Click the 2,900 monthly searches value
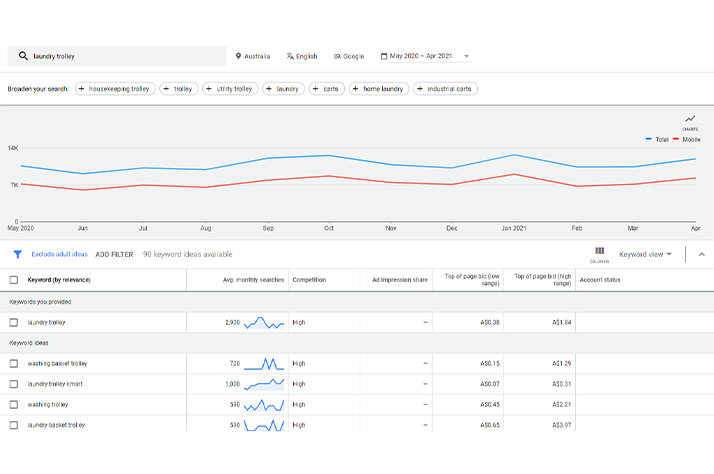 [232, 322]
